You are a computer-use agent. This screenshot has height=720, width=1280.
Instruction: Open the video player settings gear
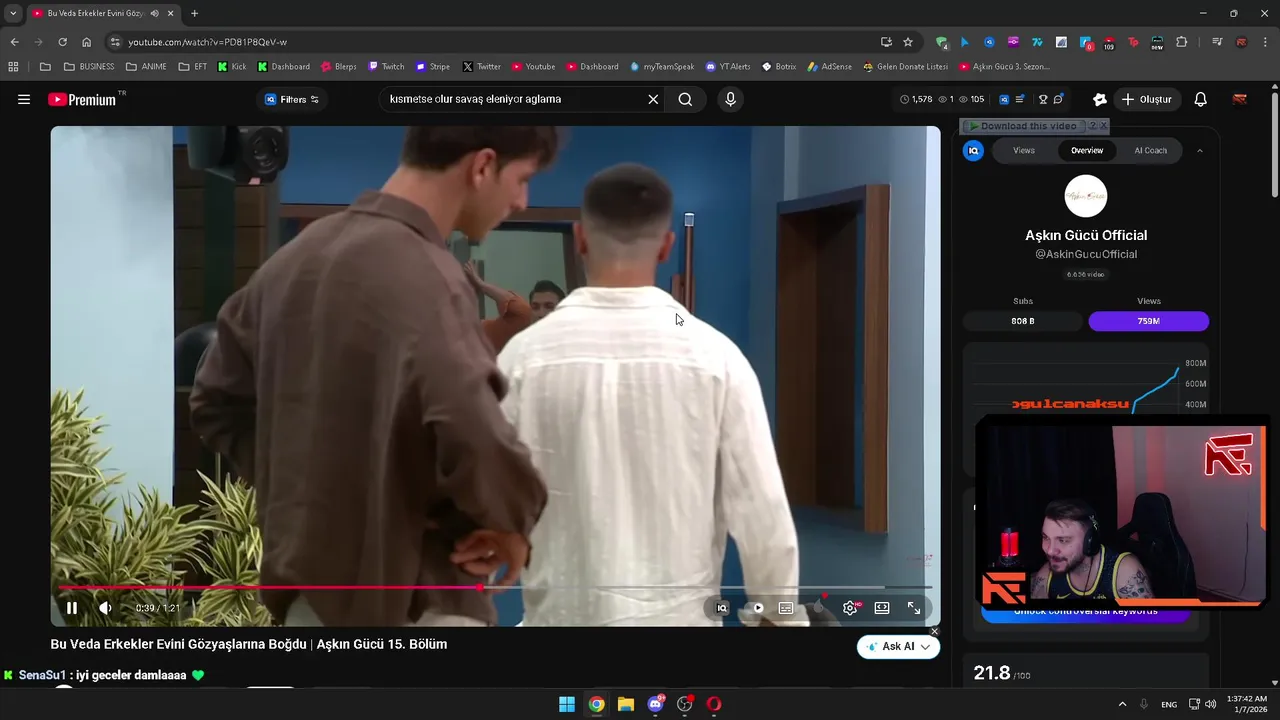click(x=850, y=608)
